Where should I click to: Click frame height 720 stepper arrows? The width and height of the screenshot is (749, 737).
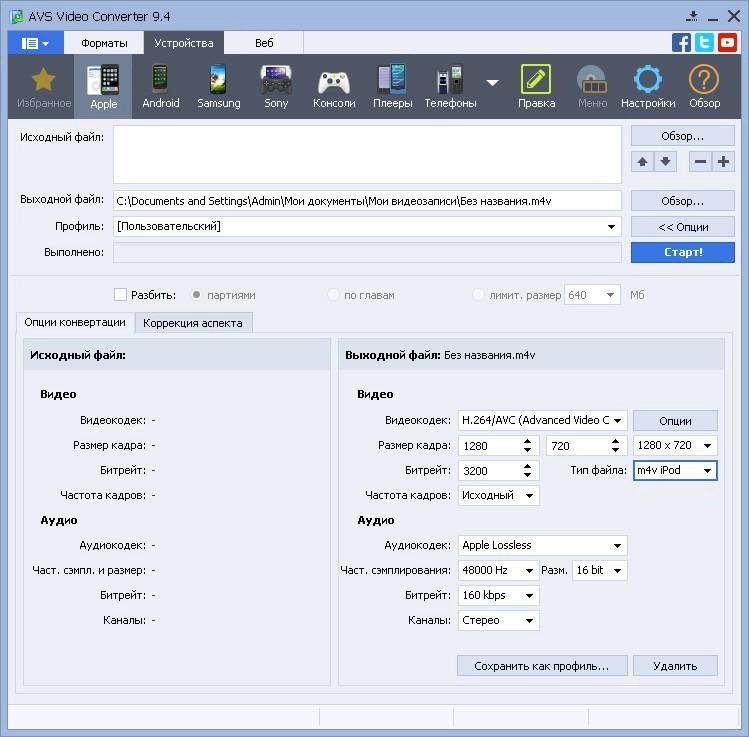click(x=615, y=446)
